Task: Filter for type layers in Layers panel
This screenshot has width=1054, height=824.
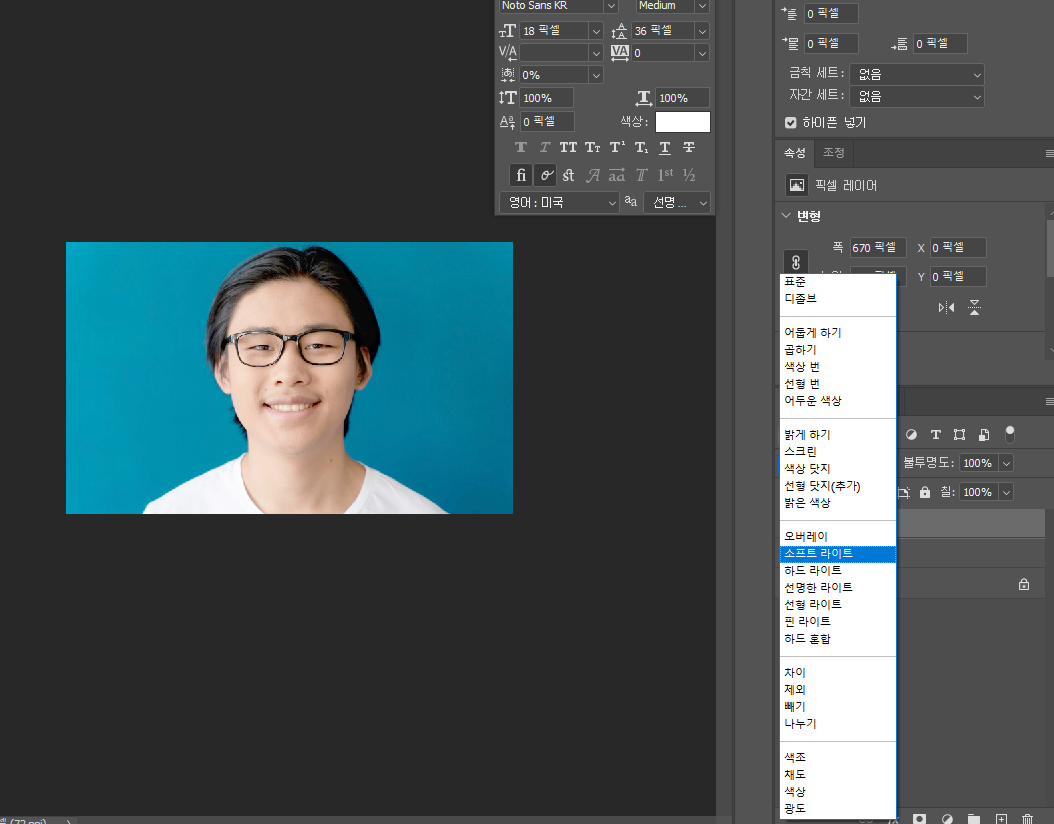Action: click(935, 434)
